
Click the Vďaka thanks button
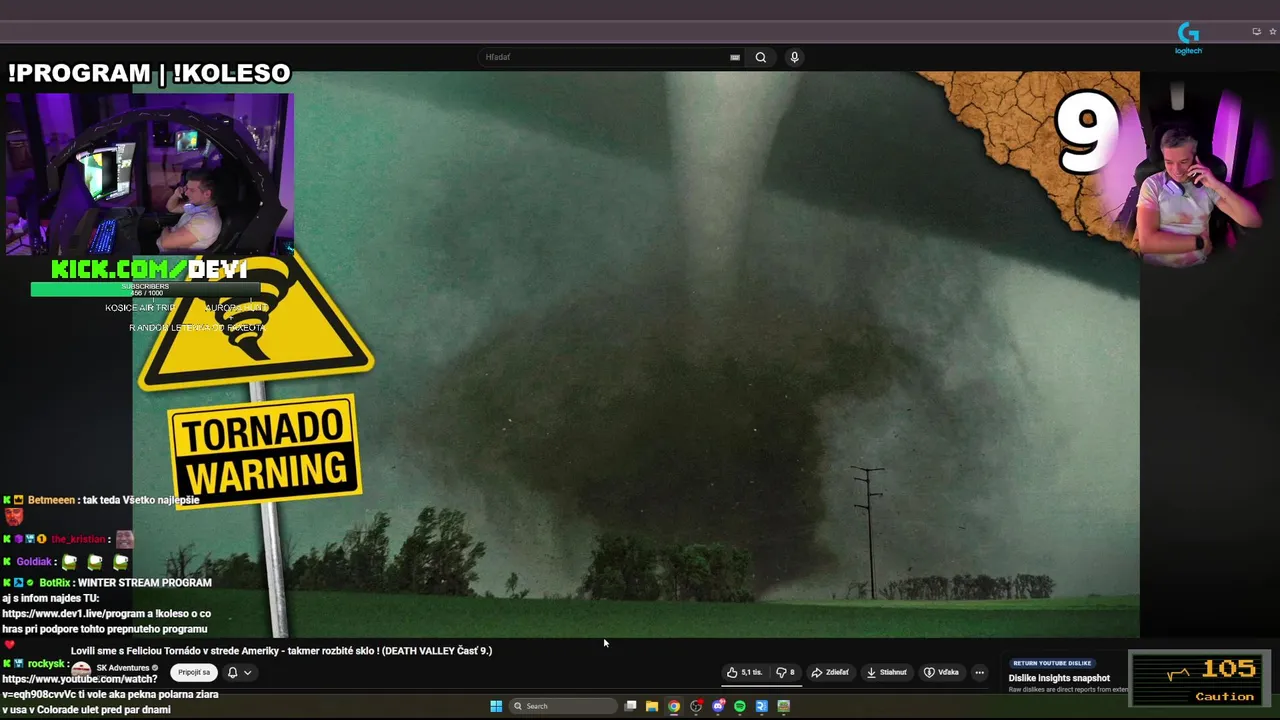pyautogui.click(x=941, y=672)
